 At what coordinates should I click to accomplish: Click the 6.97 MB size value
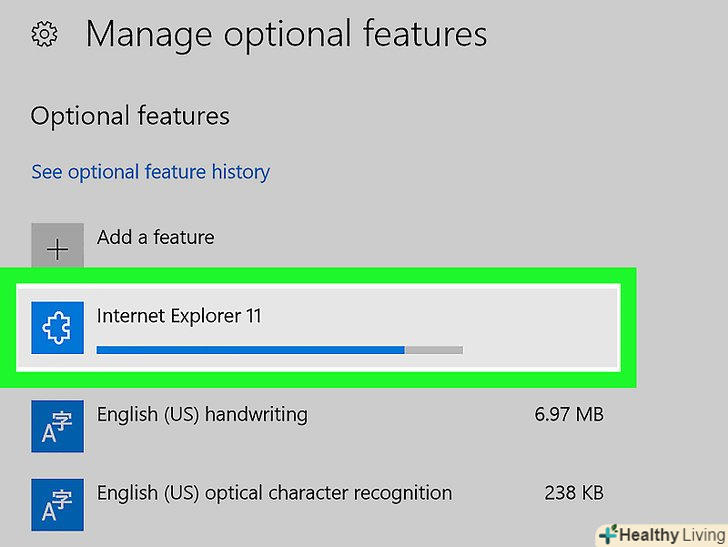coord(569,414)
